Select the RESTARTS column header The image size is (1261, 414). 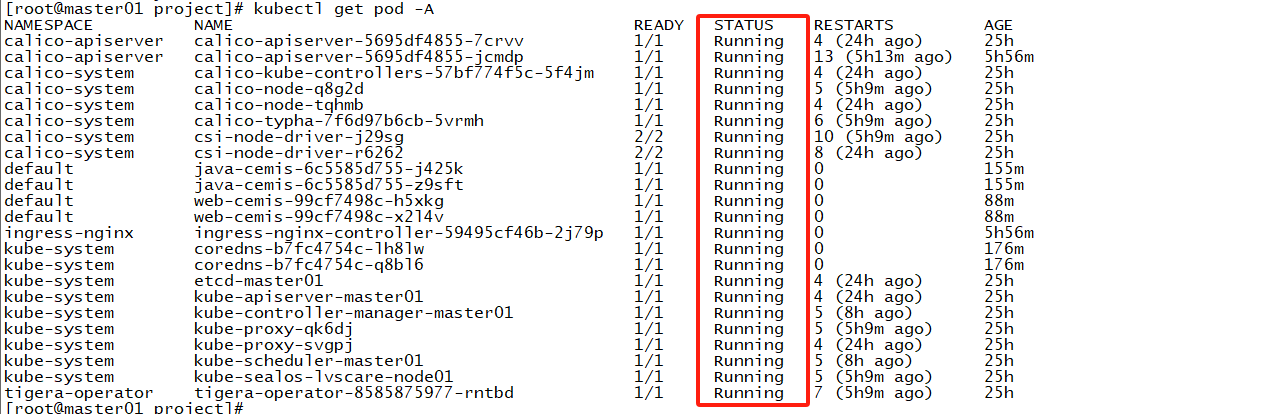point(854,25)
